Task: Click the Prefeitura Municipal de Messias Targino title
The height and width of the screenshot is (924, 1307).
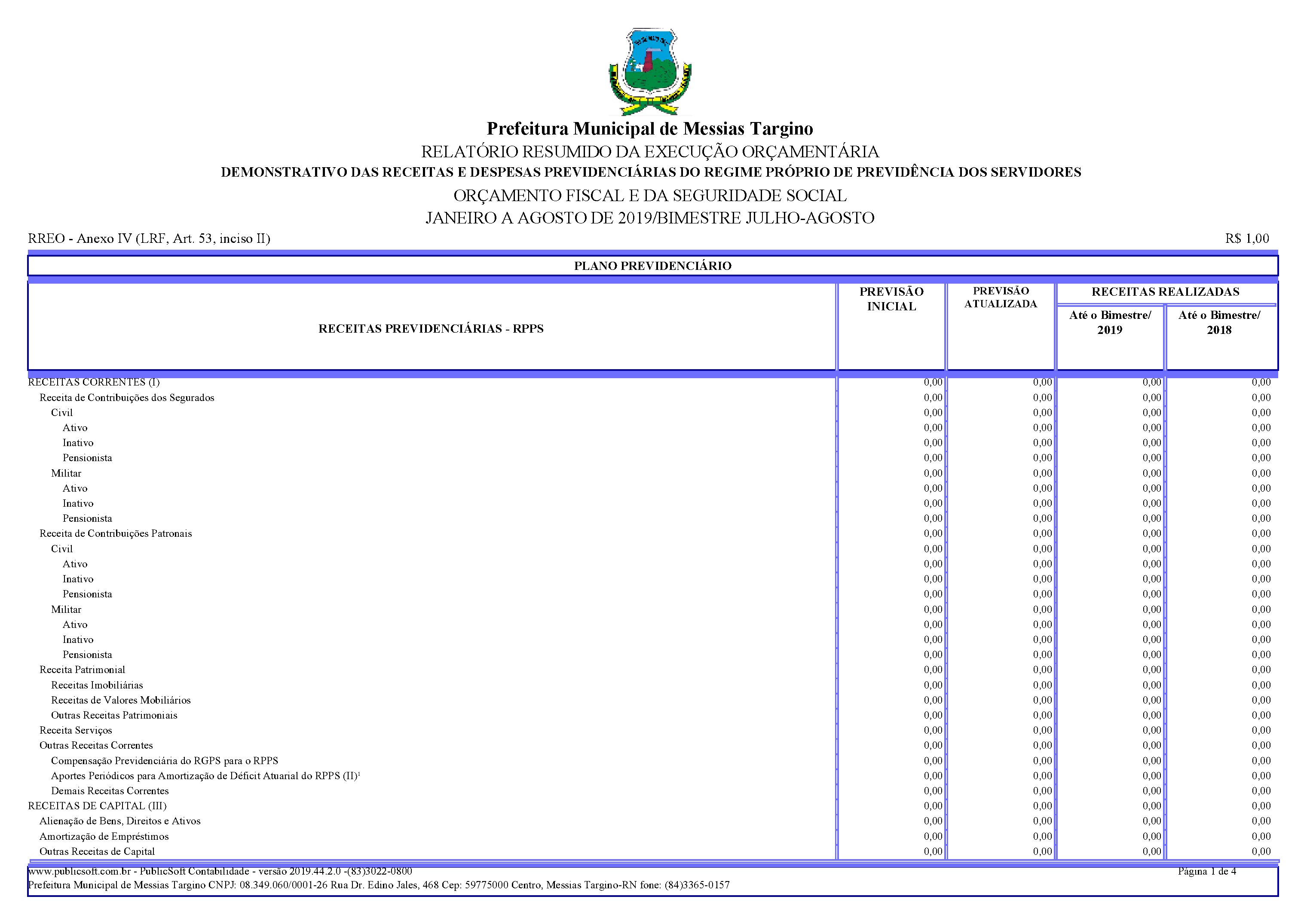Action: click(649, 129)
